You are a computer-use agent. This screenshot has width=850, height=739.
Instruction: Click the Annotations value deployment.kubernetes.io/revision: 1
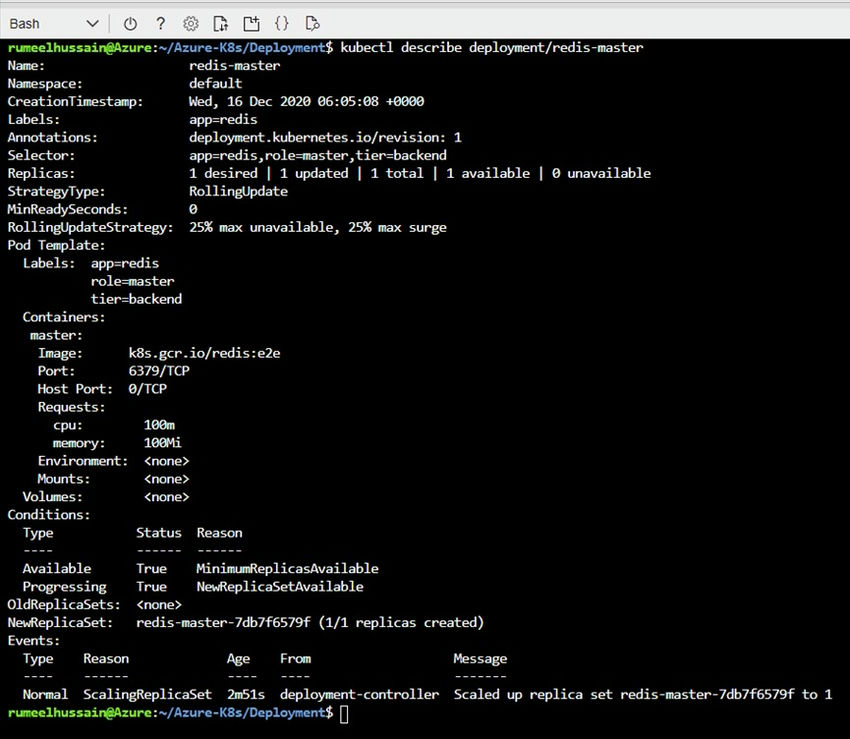click(x=325, y=137)
